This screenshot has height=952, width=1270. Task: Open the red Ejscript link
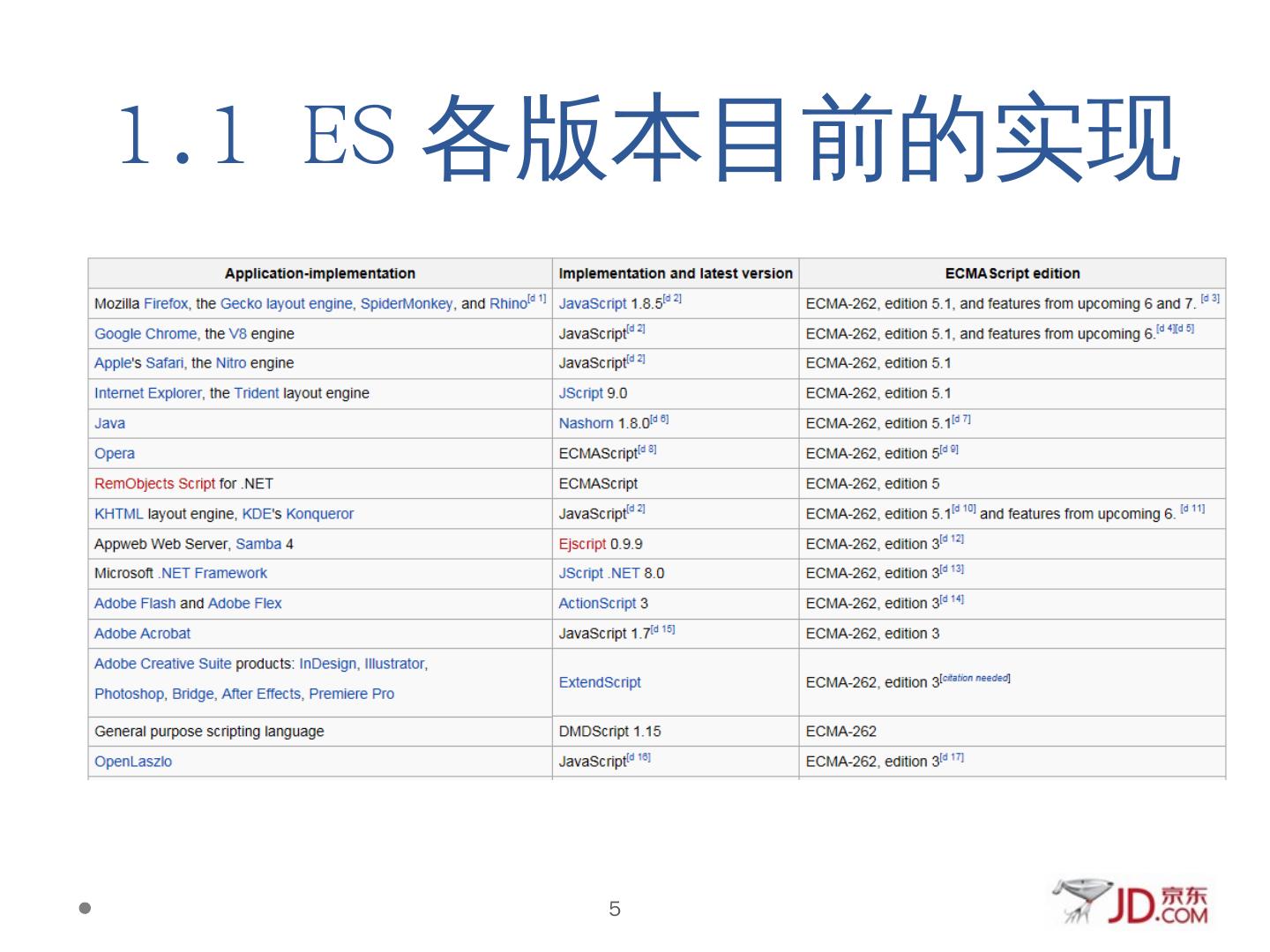(583, 544)
